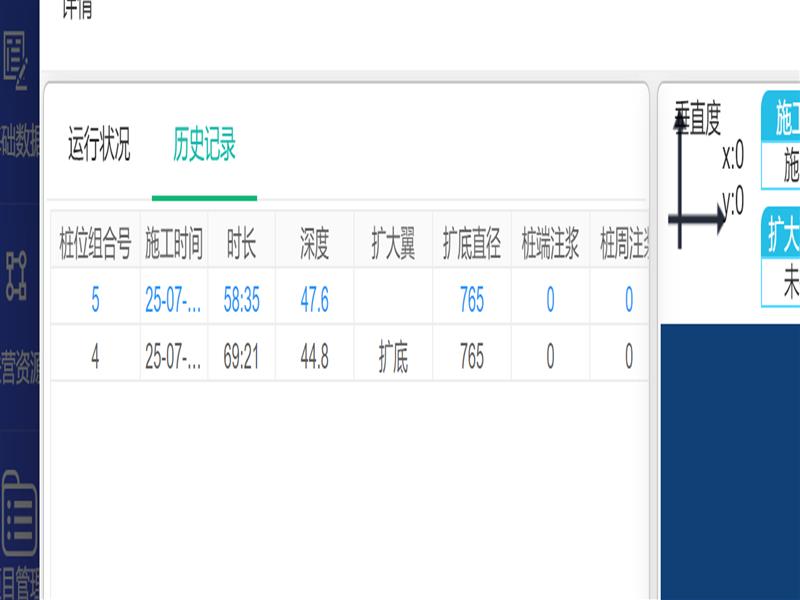Click the 47.6 depth value
800x600 pixels.
tap(314, 301)
